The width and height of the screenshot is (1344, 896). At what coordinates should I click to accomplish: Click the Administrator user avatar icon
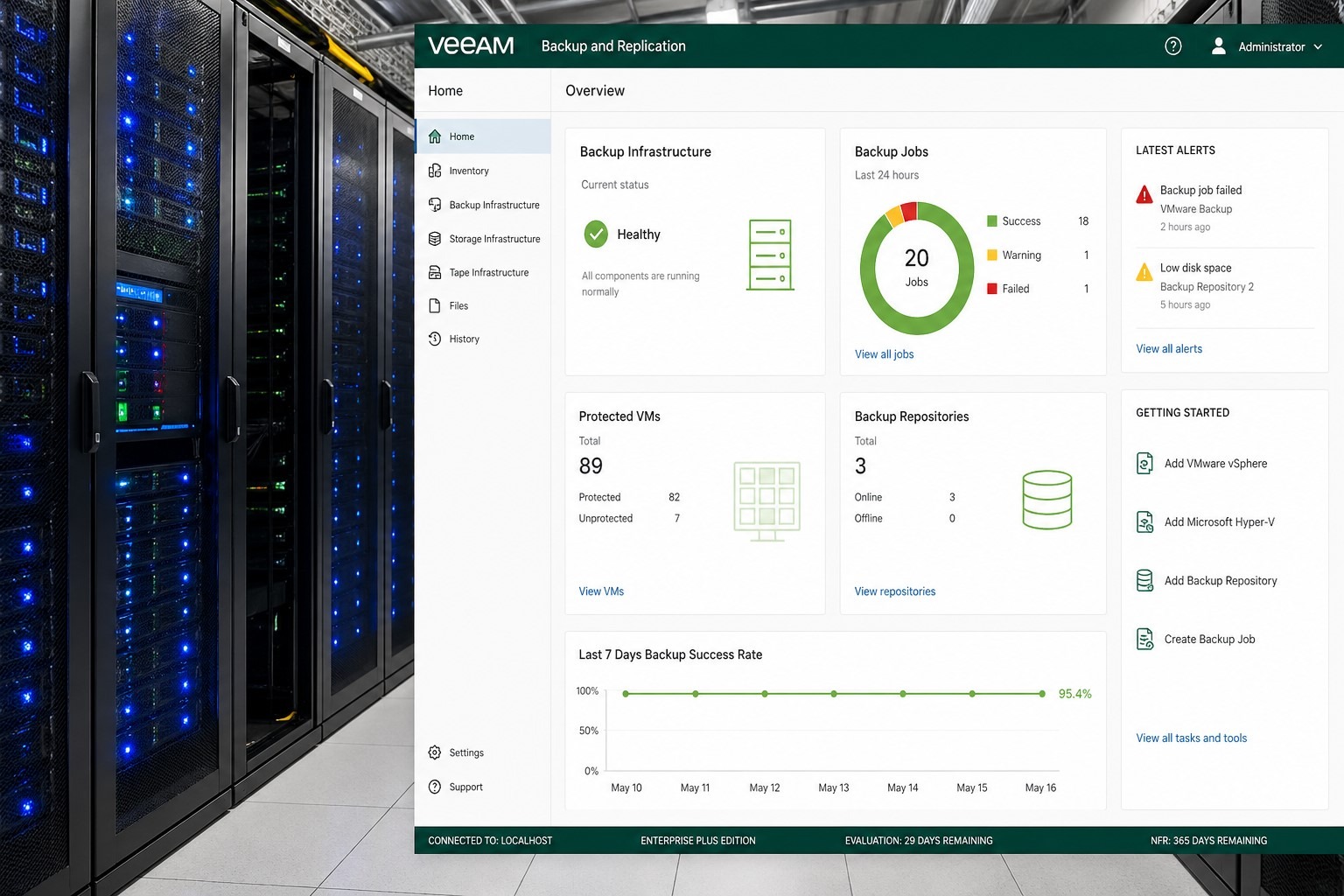click(x=1218, y=46)
